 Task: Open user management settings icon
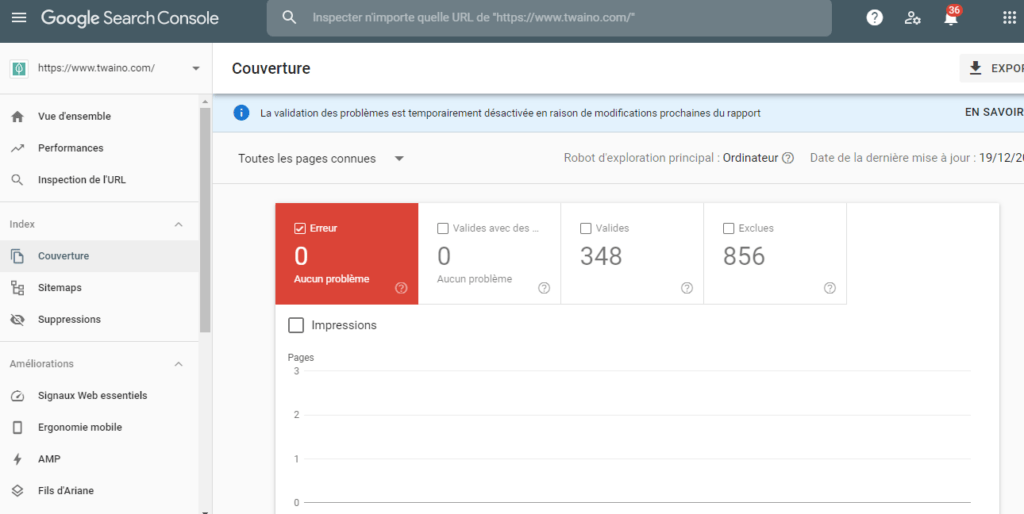click(x=912, y=18)
